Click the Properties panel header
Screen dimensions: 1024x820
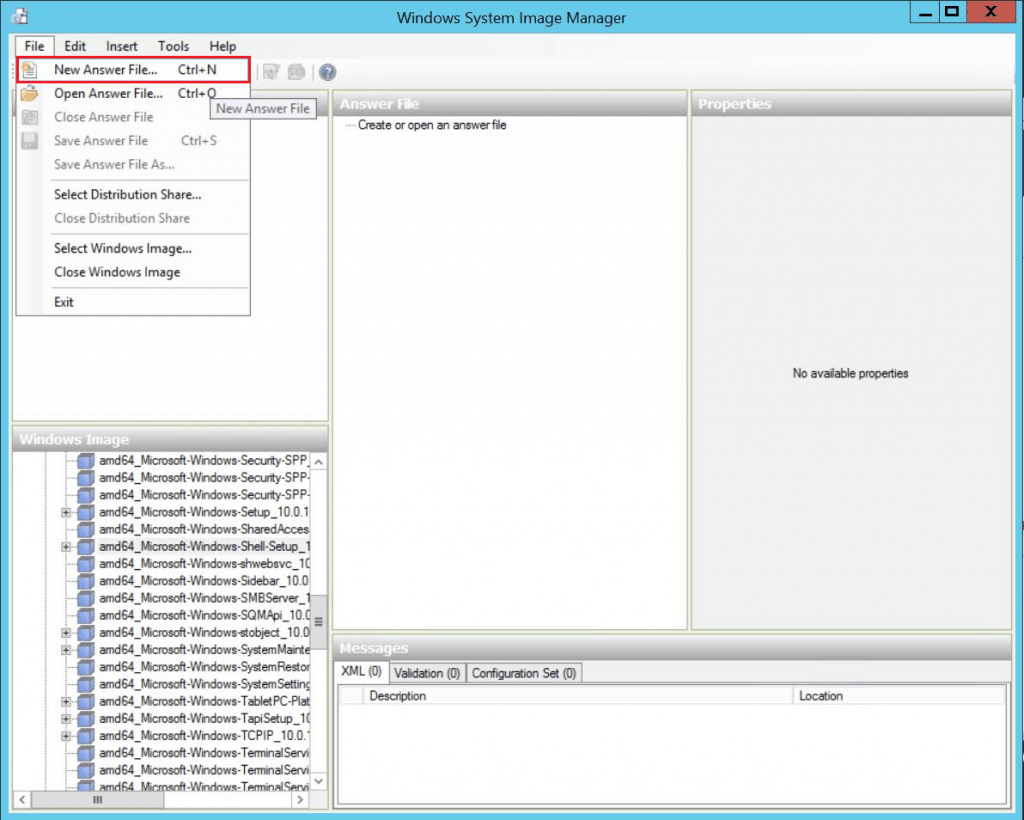(851, 104)
